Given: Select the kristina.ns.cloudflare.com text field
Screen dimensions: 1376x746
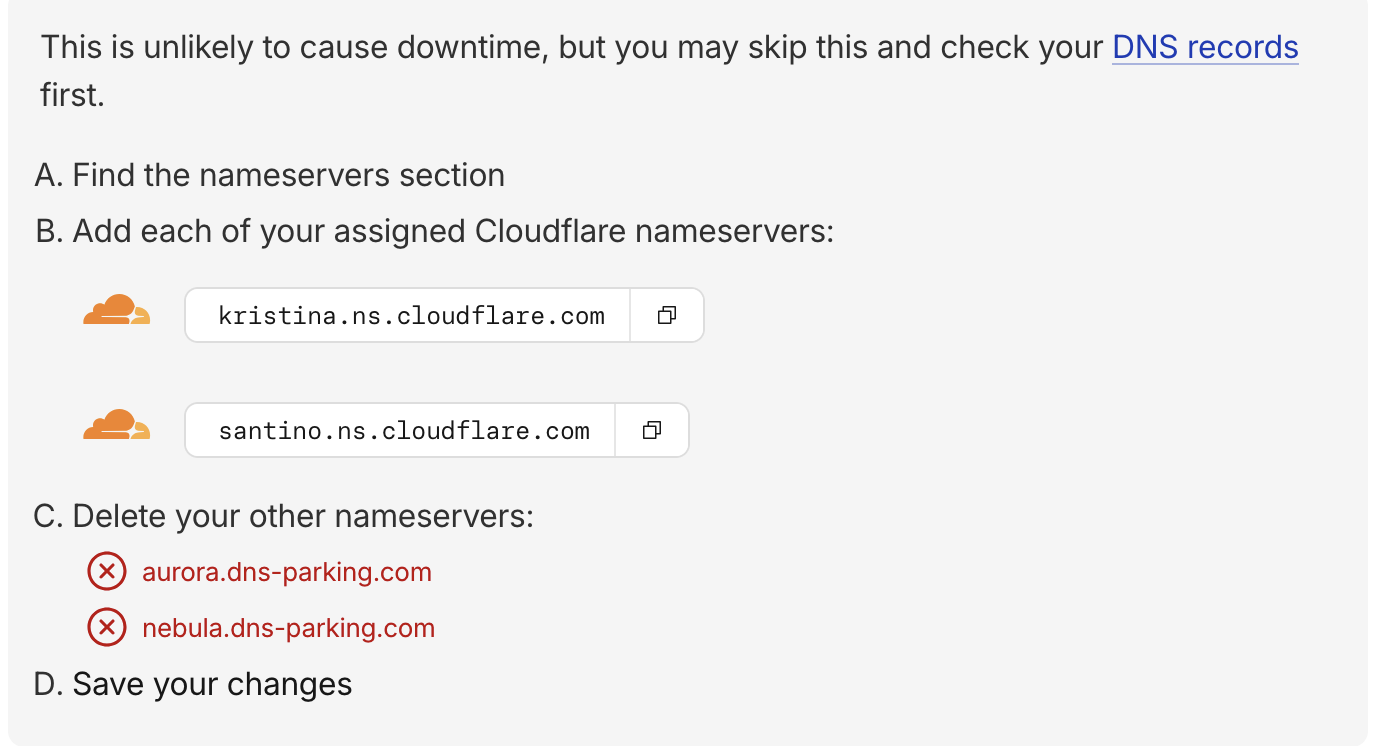Looking at the screenshot, I should (x=408, y=316).
